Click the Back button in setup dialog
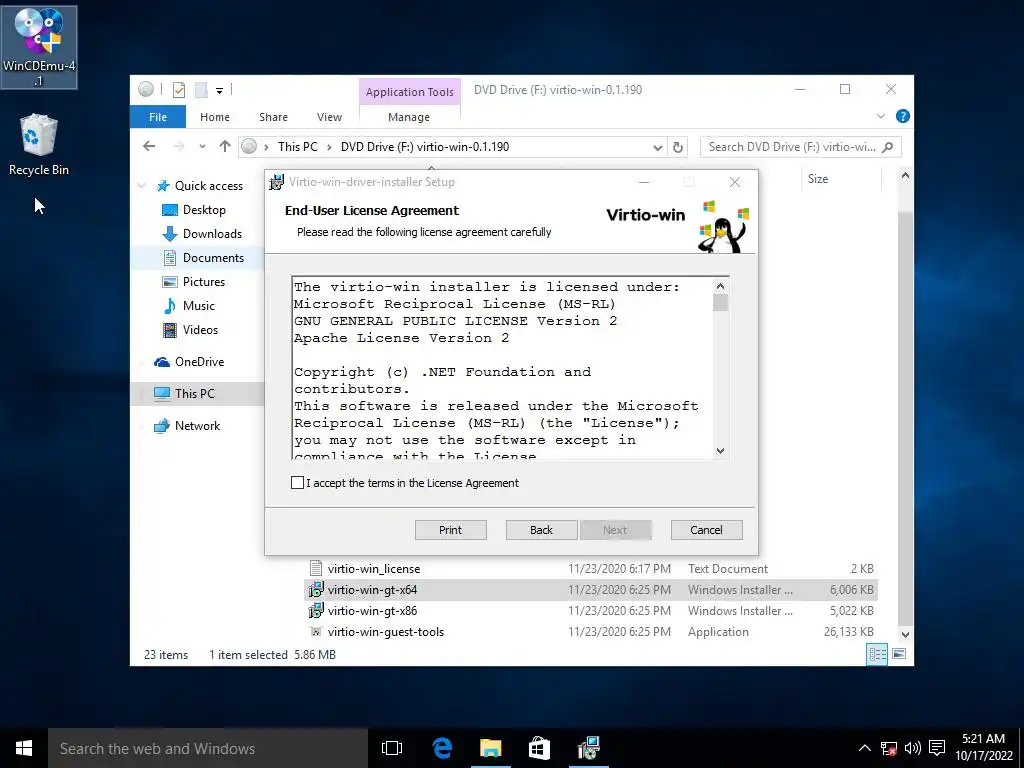The height and width of the screenshot is (768, 1024). [541, 530]
